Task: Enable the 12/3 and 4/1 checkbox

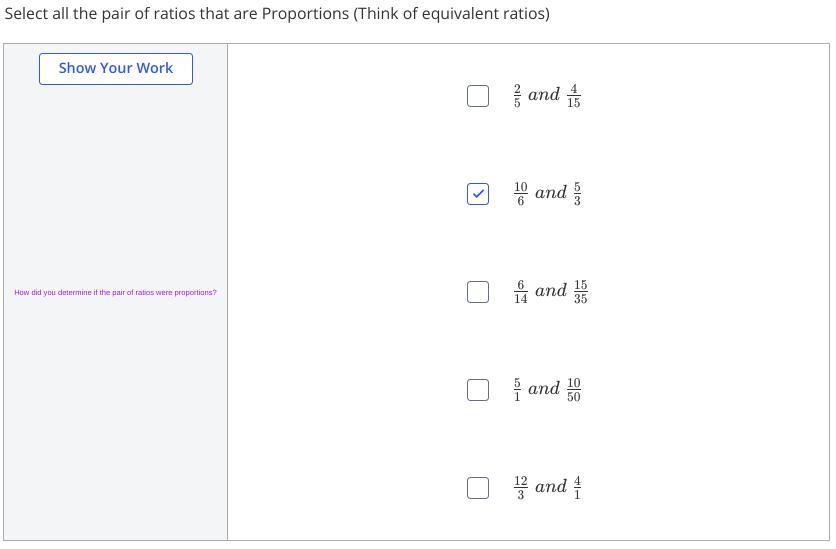Action: point(478,487)
